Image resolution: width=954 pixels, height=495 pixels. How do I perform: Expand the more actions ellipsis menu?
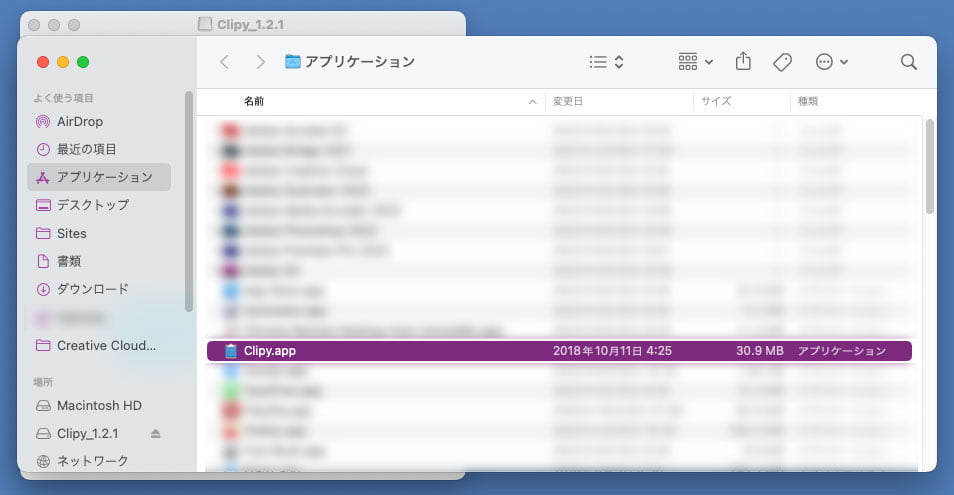pos(831,62)
